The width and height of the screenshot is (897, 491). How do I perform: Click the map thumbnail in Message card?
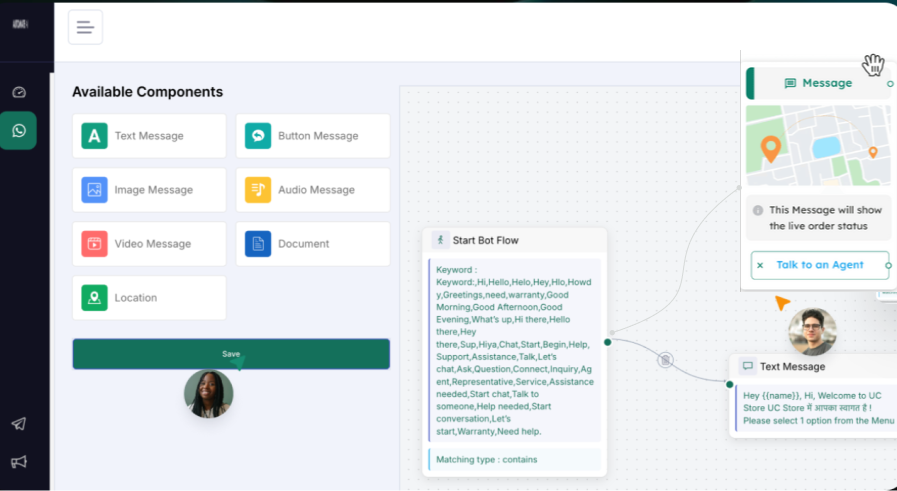[817, 146]
